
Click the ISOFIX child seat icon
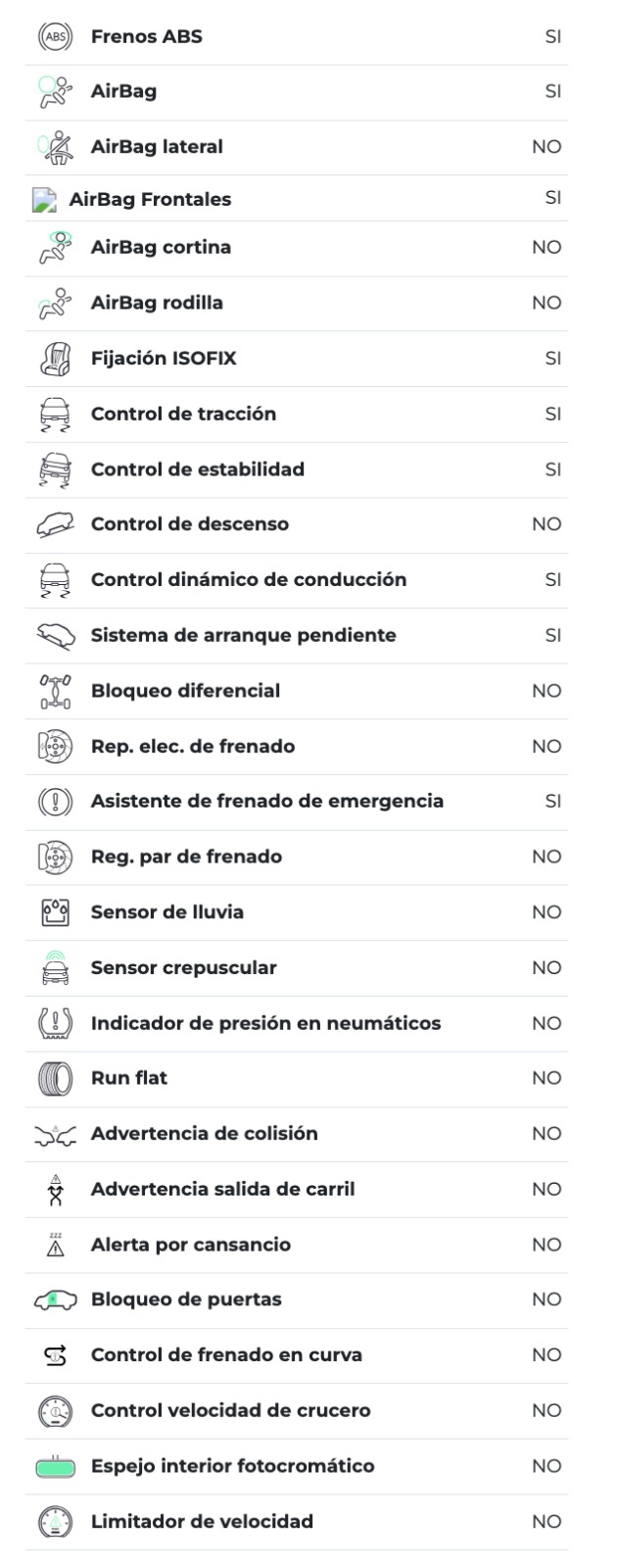[x=55, y=359]
